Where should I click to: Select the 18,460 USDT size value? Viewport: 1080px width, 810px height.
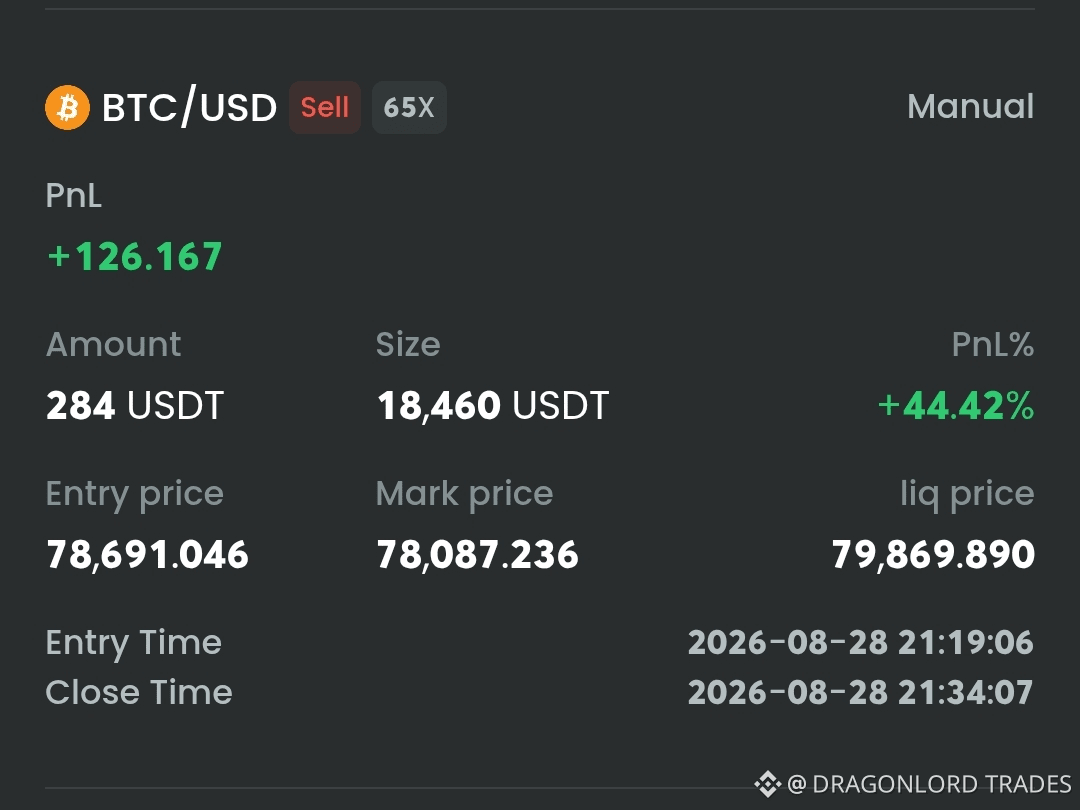click(x=493, y=405)
